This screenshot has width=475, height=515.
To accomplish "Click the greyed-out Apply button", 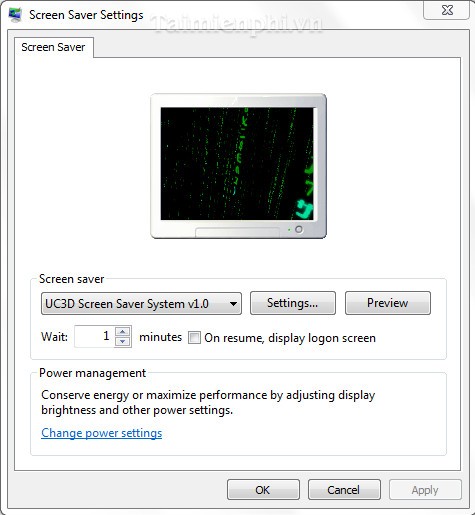I will 425,490.
